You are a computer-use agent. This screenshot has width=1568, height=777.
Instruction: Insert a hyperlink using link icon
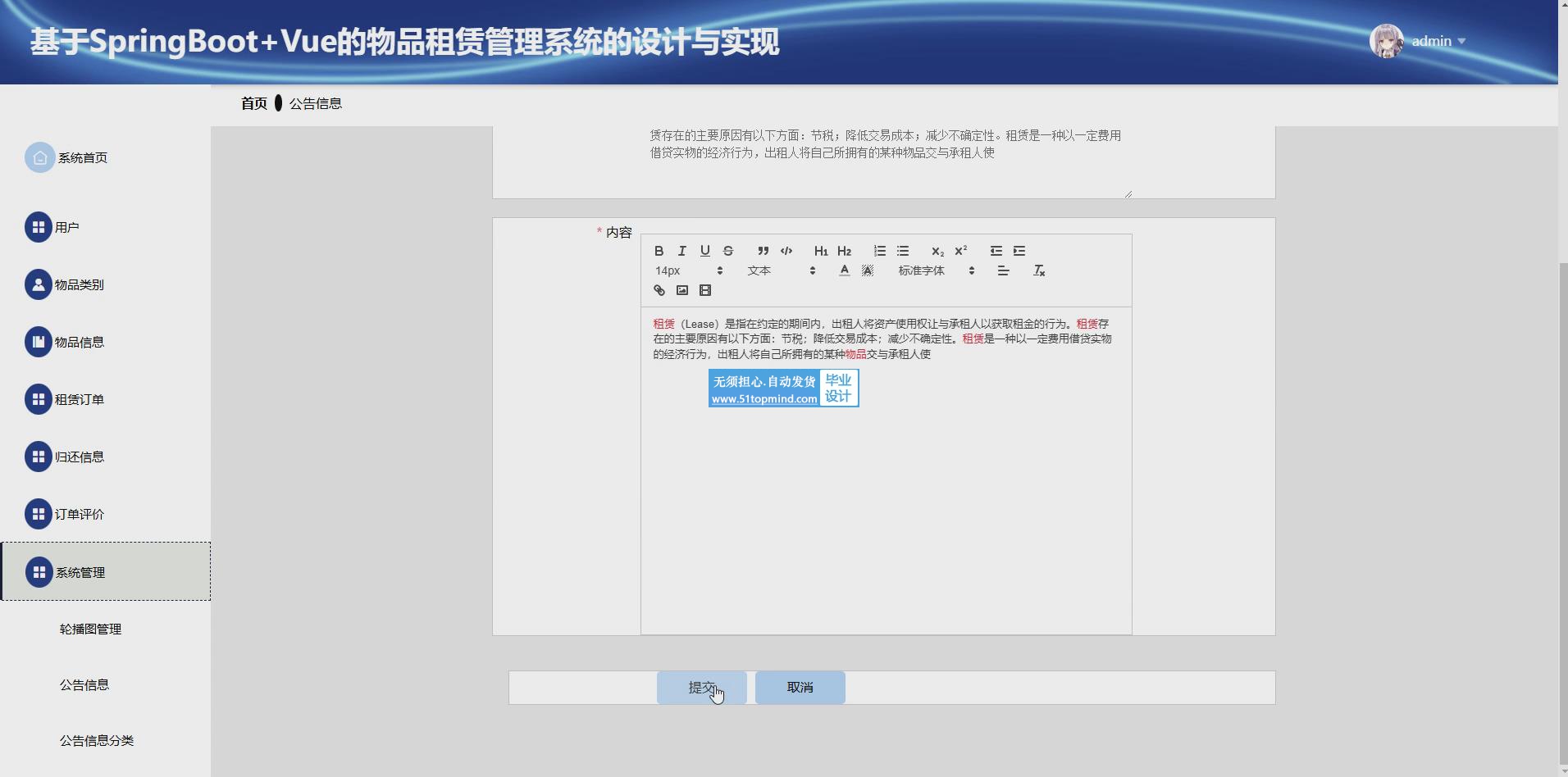[x=659, y=290]
